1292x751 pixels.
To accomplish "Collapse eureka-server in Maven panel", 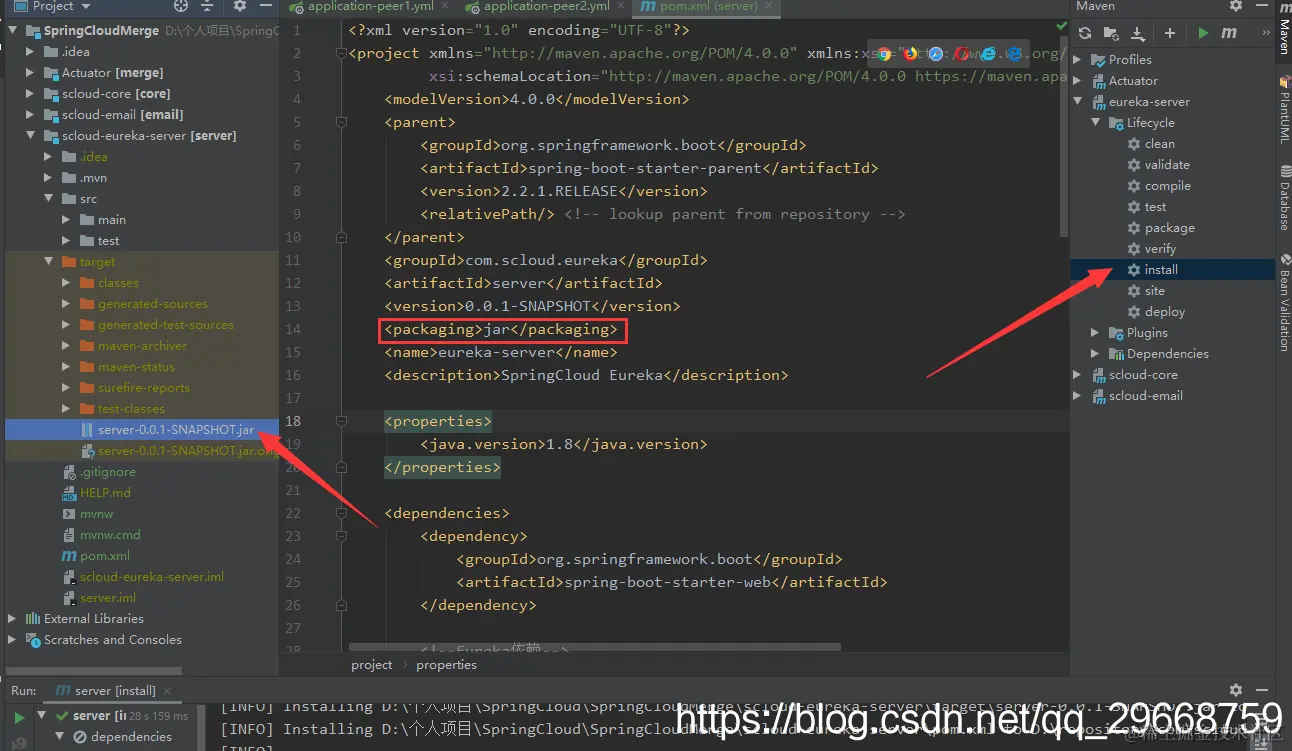I will pyautogui.click(x=1078, y=101).
